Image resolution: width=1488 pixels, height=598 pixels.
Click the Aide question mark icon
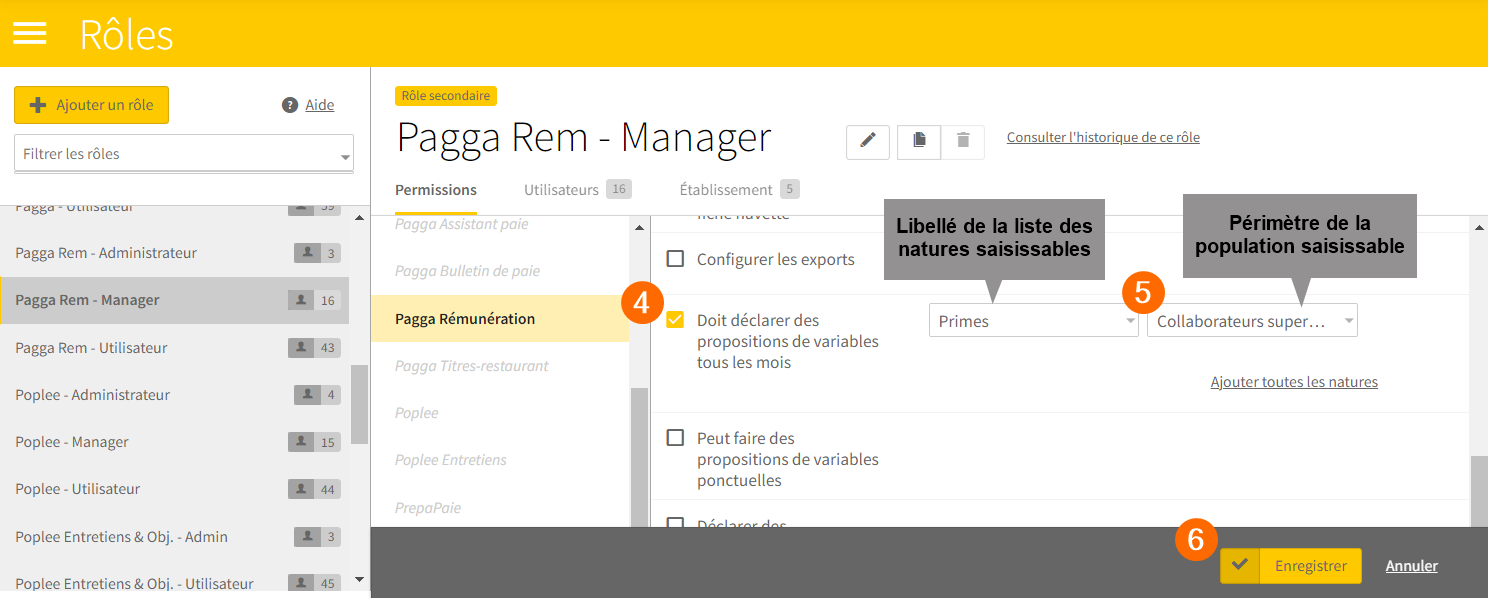pos(290,105)
